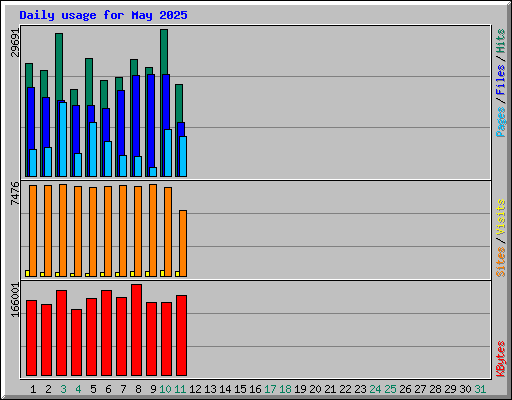Click the orange Sites bar for day 9
This screenshot has height=400, width=512.
pyautogui.click(x=153, y=230)
